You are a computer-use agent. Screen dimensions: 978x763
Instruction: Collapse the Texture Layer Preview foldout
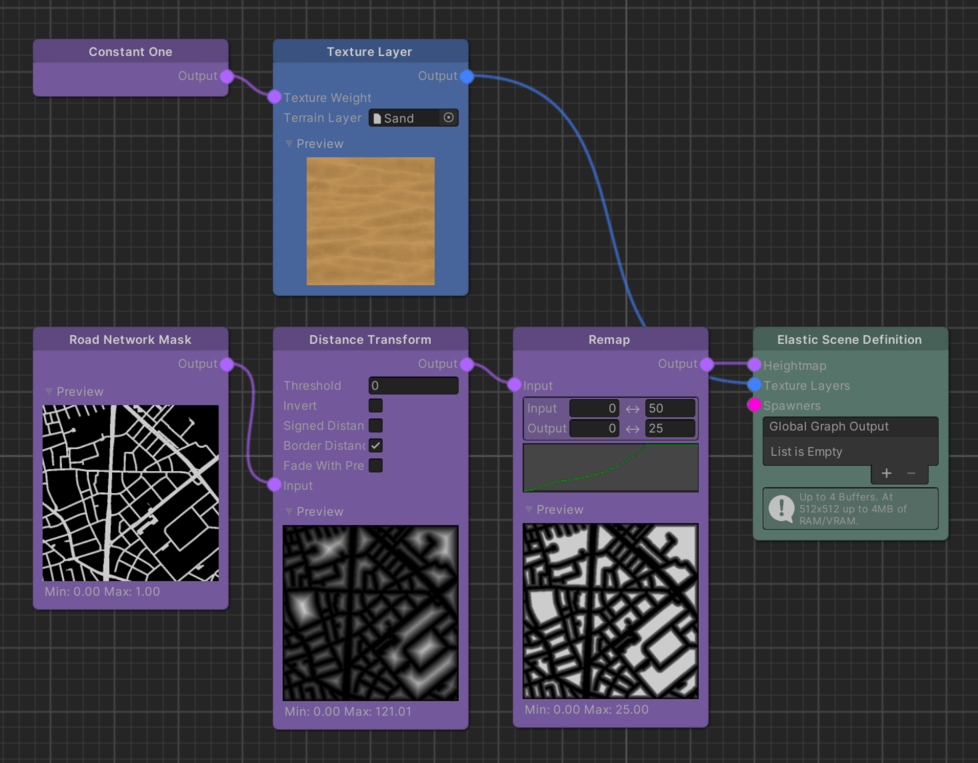pos(290,144)
